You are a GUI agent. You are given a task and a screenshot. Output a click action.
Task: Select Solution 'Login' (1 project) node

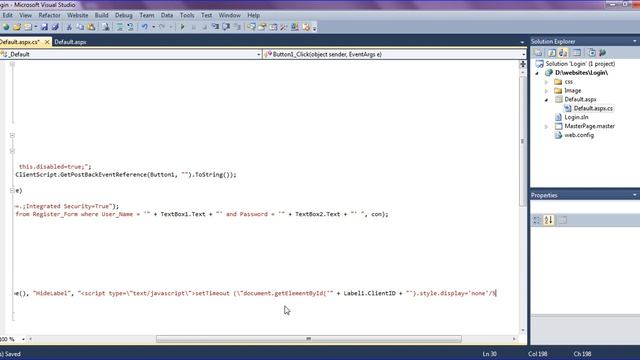coord(580,64)
